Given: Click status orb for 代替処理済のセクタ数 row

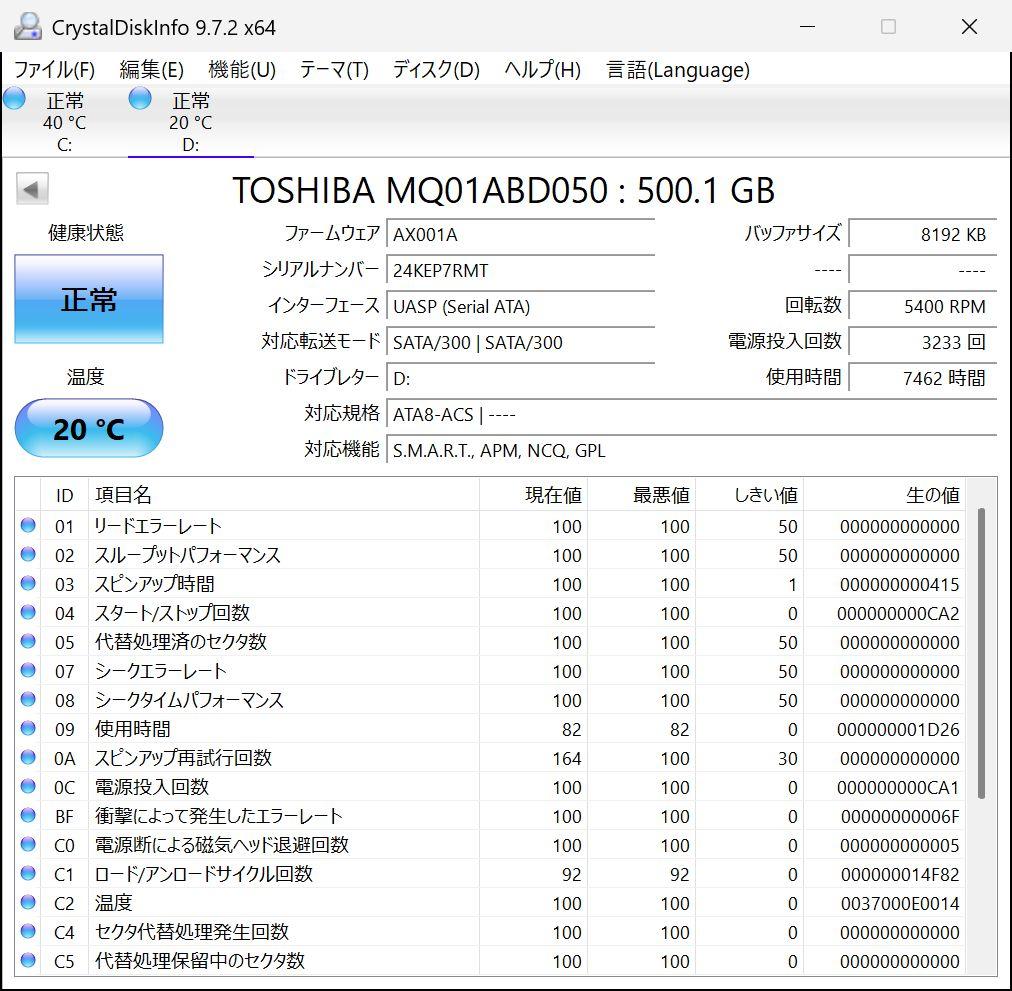Looking at the screenshot, I should pos(28,642).
